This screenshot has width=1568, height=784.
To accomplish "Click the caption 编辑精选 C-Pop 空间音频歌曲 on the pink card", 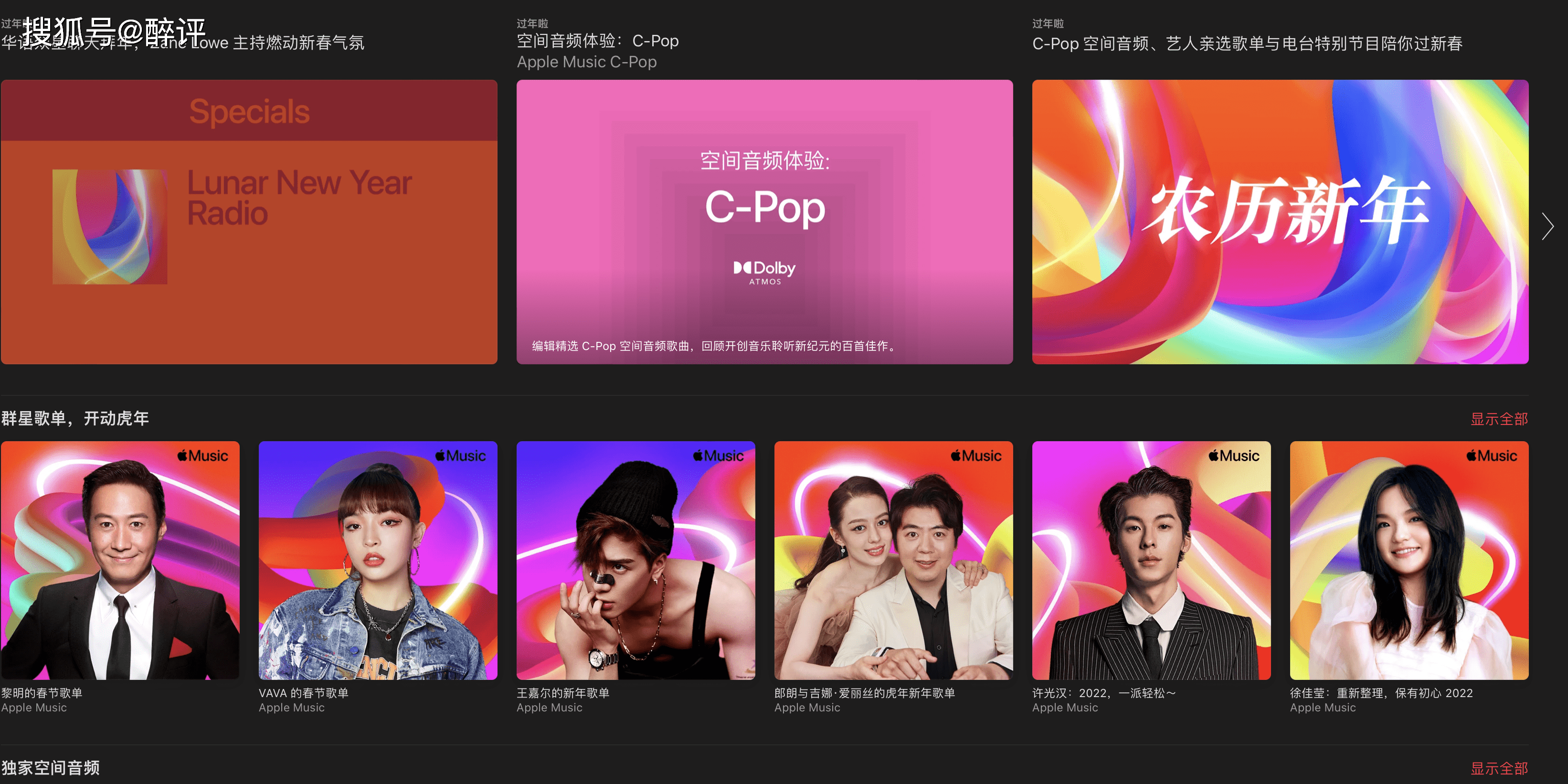I will click(x=715, y=346).
